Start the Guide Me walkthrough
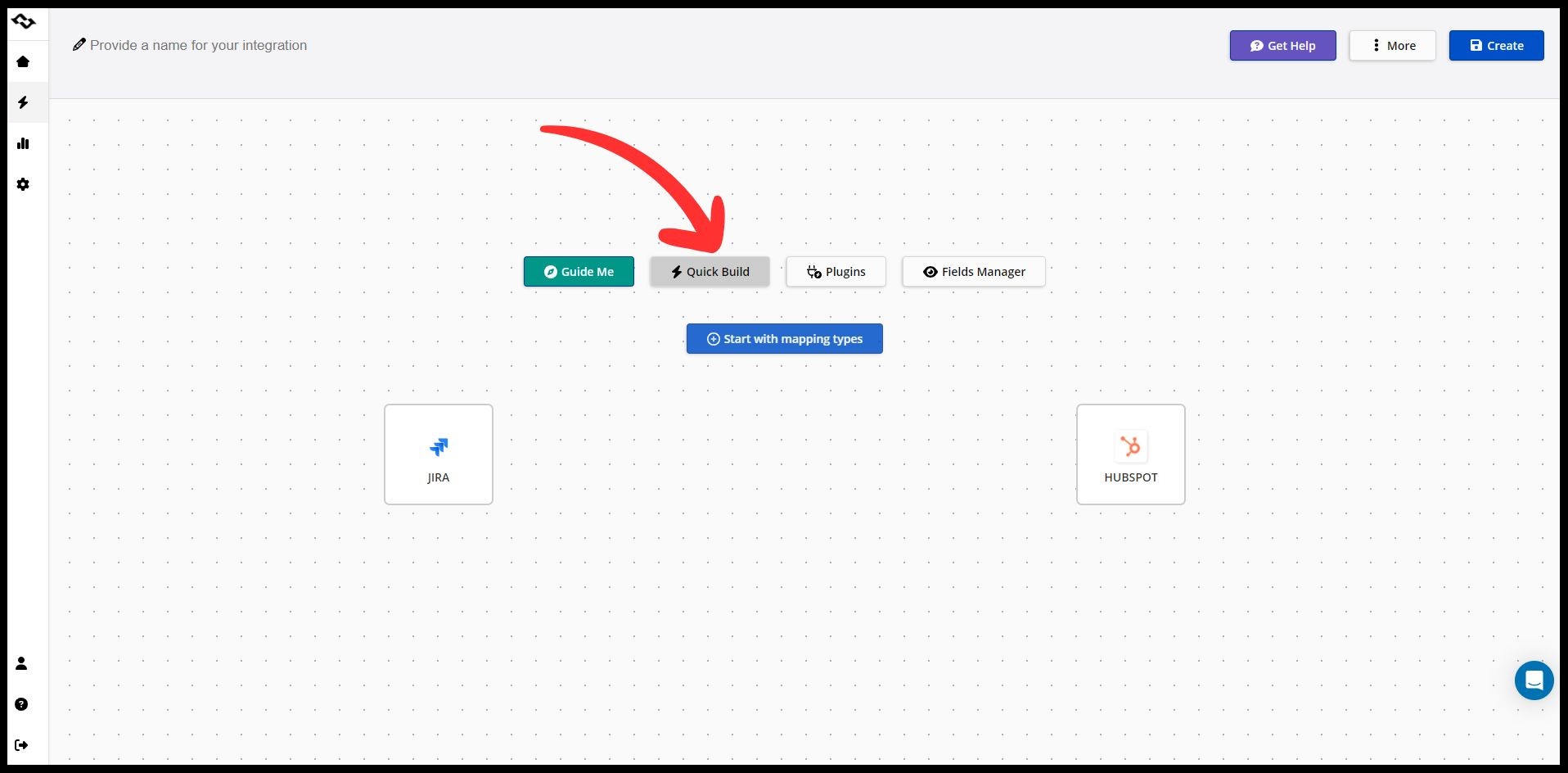This screenshot has width=1568, height=773. click(x=579, y=272)
